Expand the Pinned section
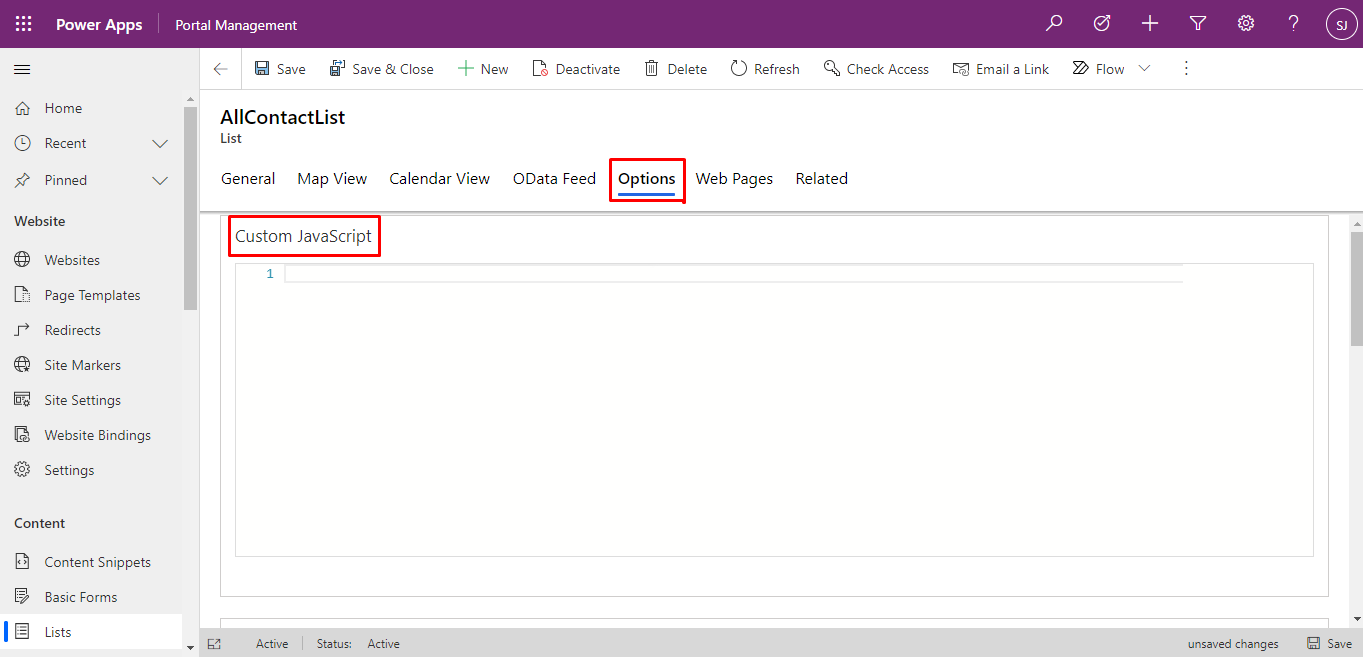 (x=159, y=180)
